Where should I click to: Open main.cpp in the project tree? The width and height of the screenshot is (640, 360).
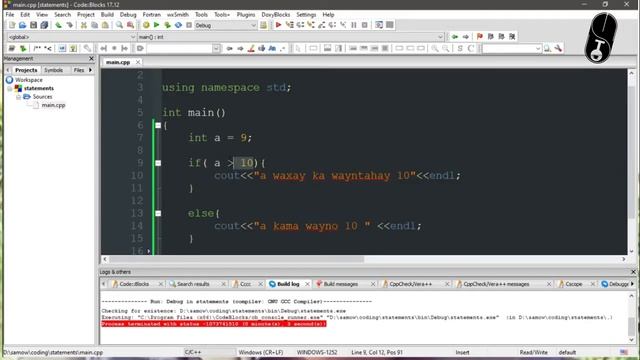point(53,105)
